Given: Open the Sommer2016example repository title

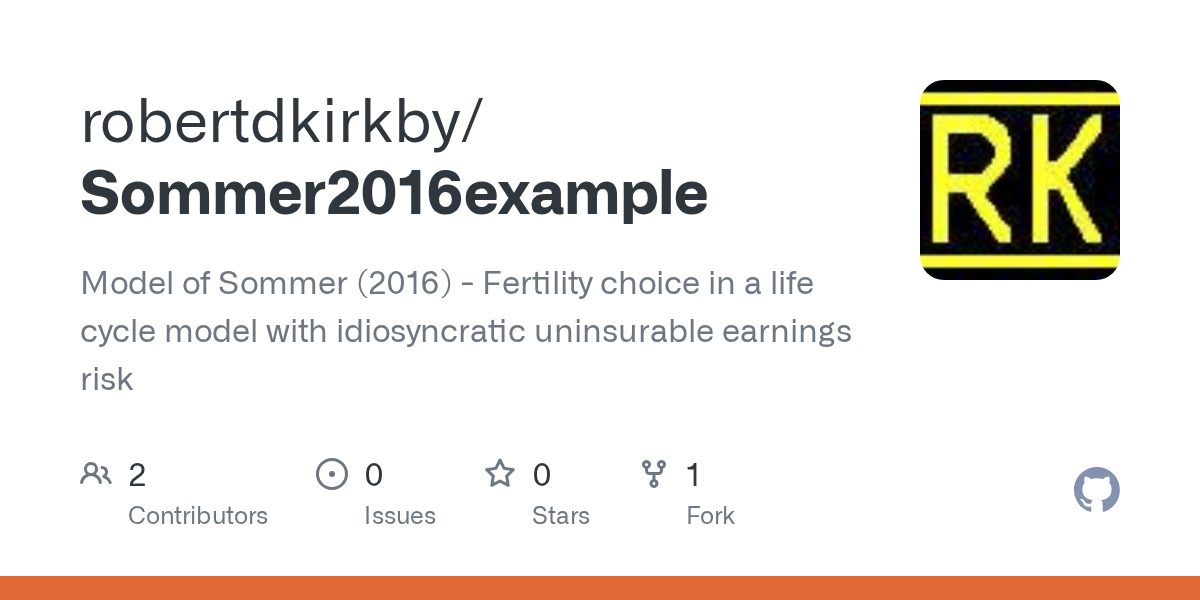Looking at the screenshot, I should point(394,193).
